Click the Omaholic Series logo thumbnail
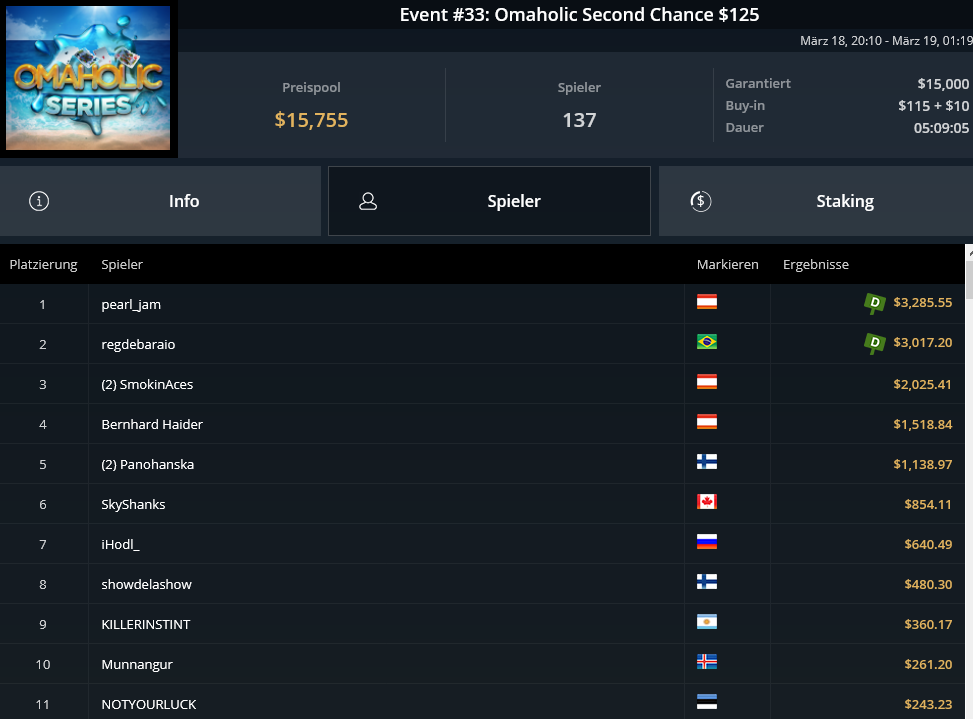The width and height of the screenshot is (973, 719). (x=88, y=78)
